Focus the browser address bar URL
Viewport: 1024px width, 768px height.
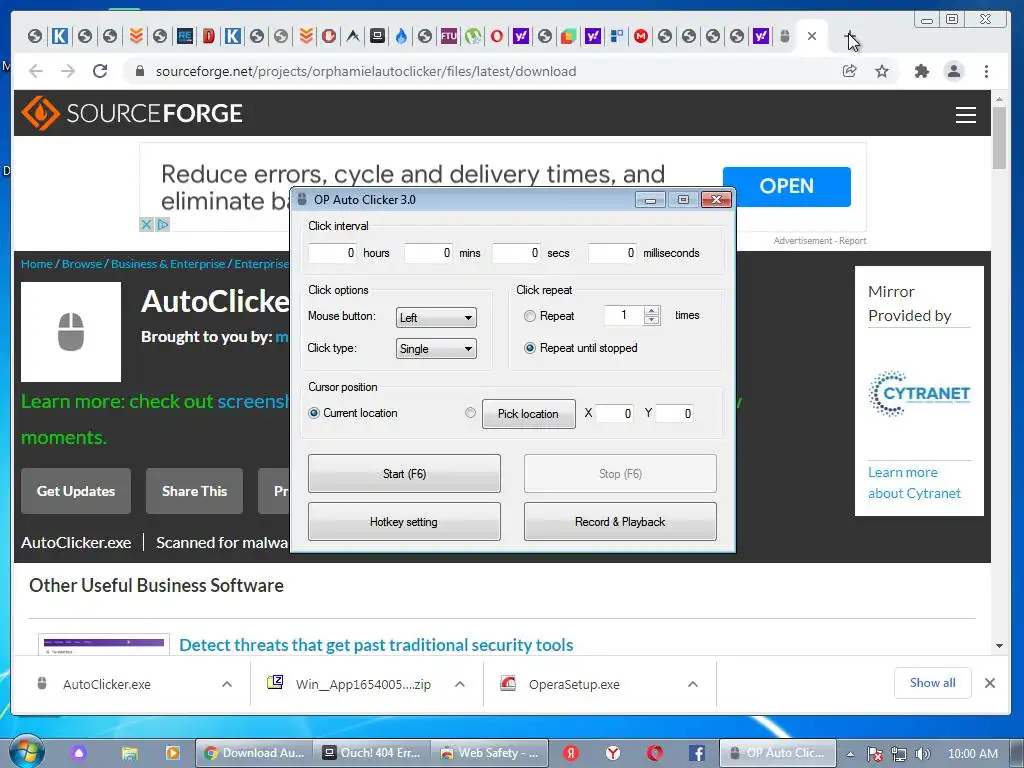pyautogui.click(x=366, y=71)
